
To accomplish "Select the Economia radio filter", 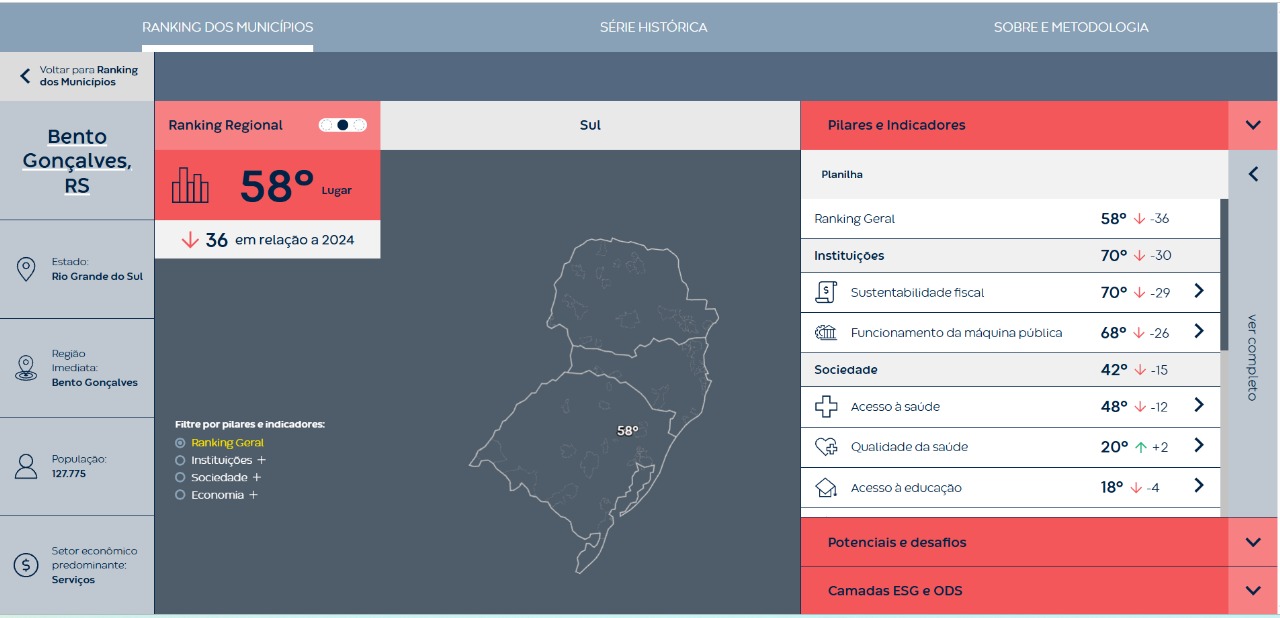I will point(180,495).
